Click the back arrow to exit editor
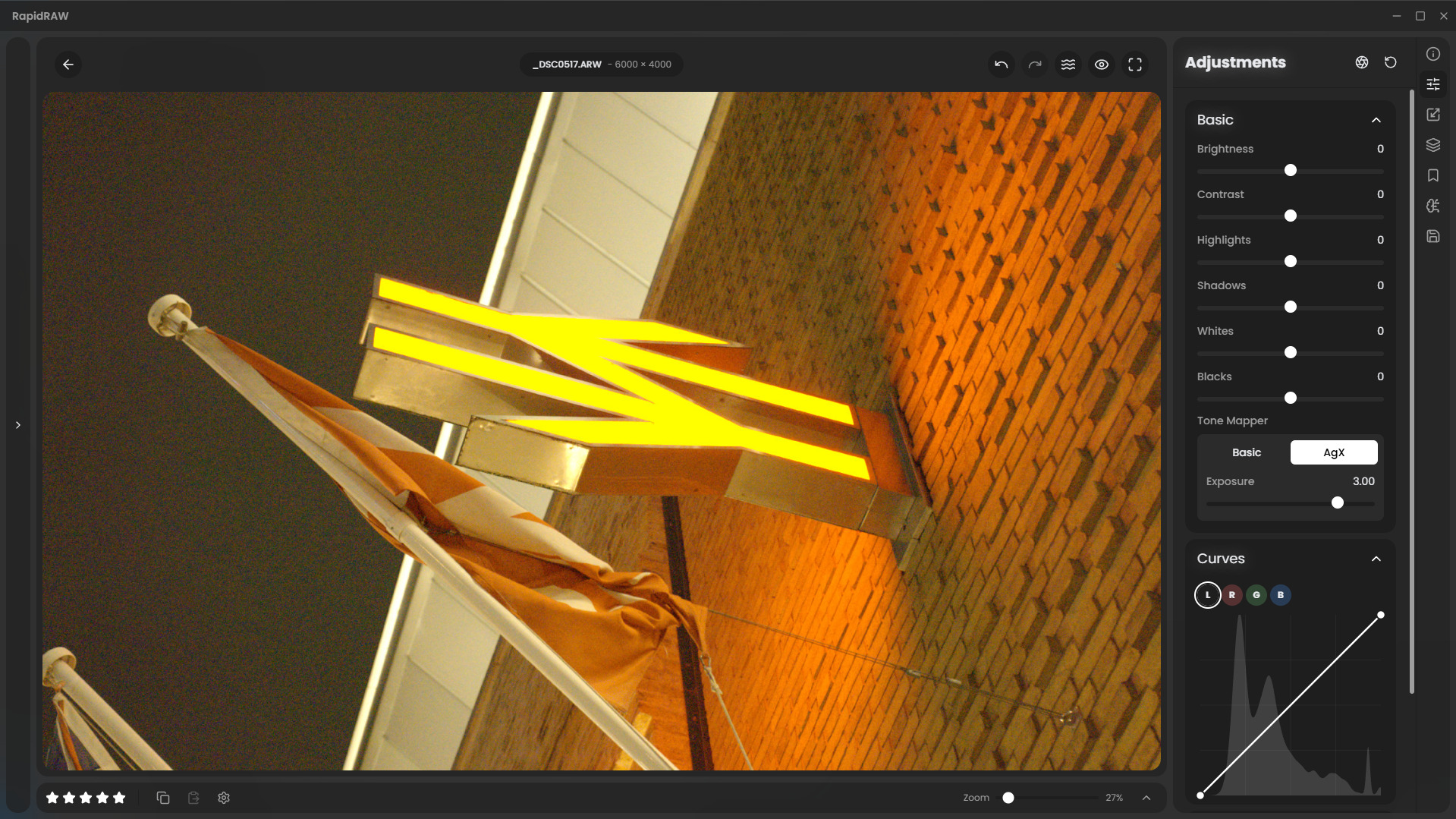The image size is (1456, 819). point(68,65)
